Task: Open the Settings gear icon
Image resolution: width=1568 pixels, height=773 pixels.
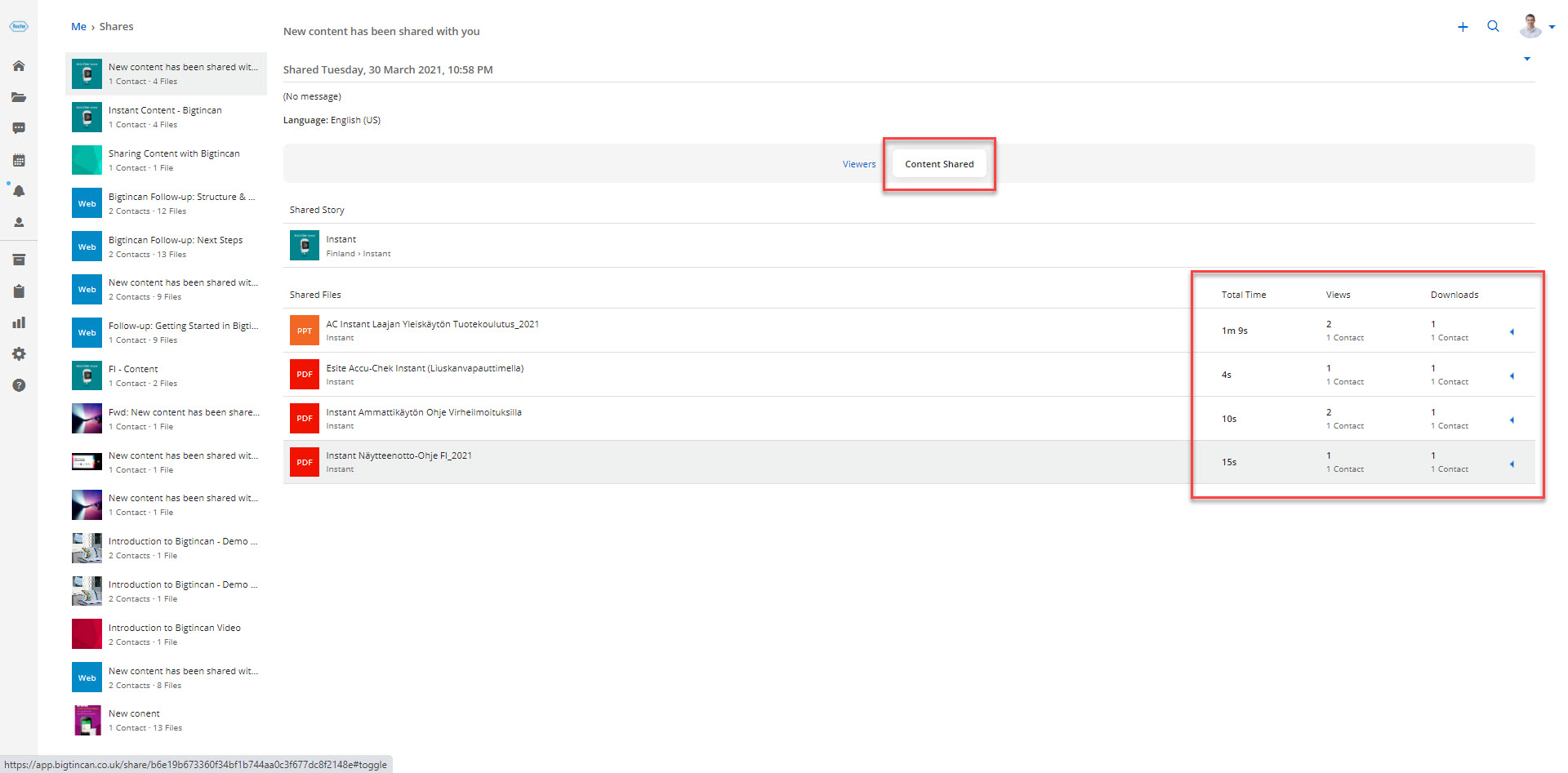Action: tap(18, 353)
